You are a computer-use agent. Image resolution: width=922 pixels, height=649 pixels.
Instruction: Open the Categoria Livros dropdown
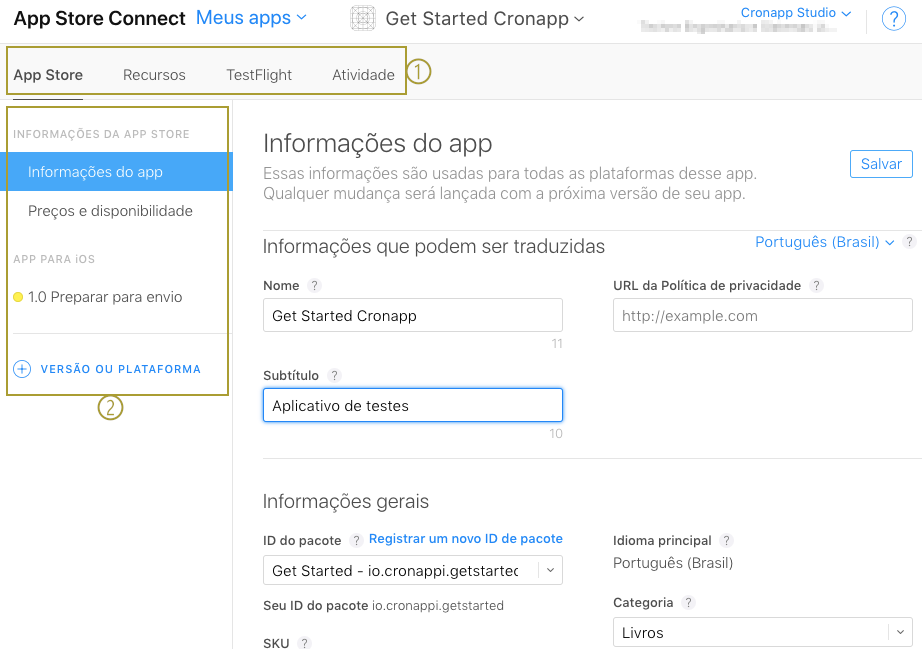763,633
